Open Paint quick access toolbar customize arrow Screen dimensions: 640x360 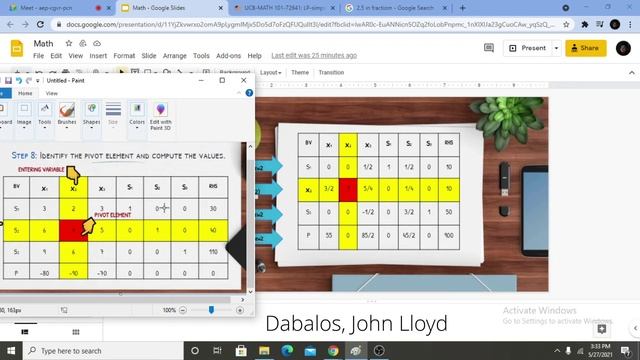pos(38,81)
